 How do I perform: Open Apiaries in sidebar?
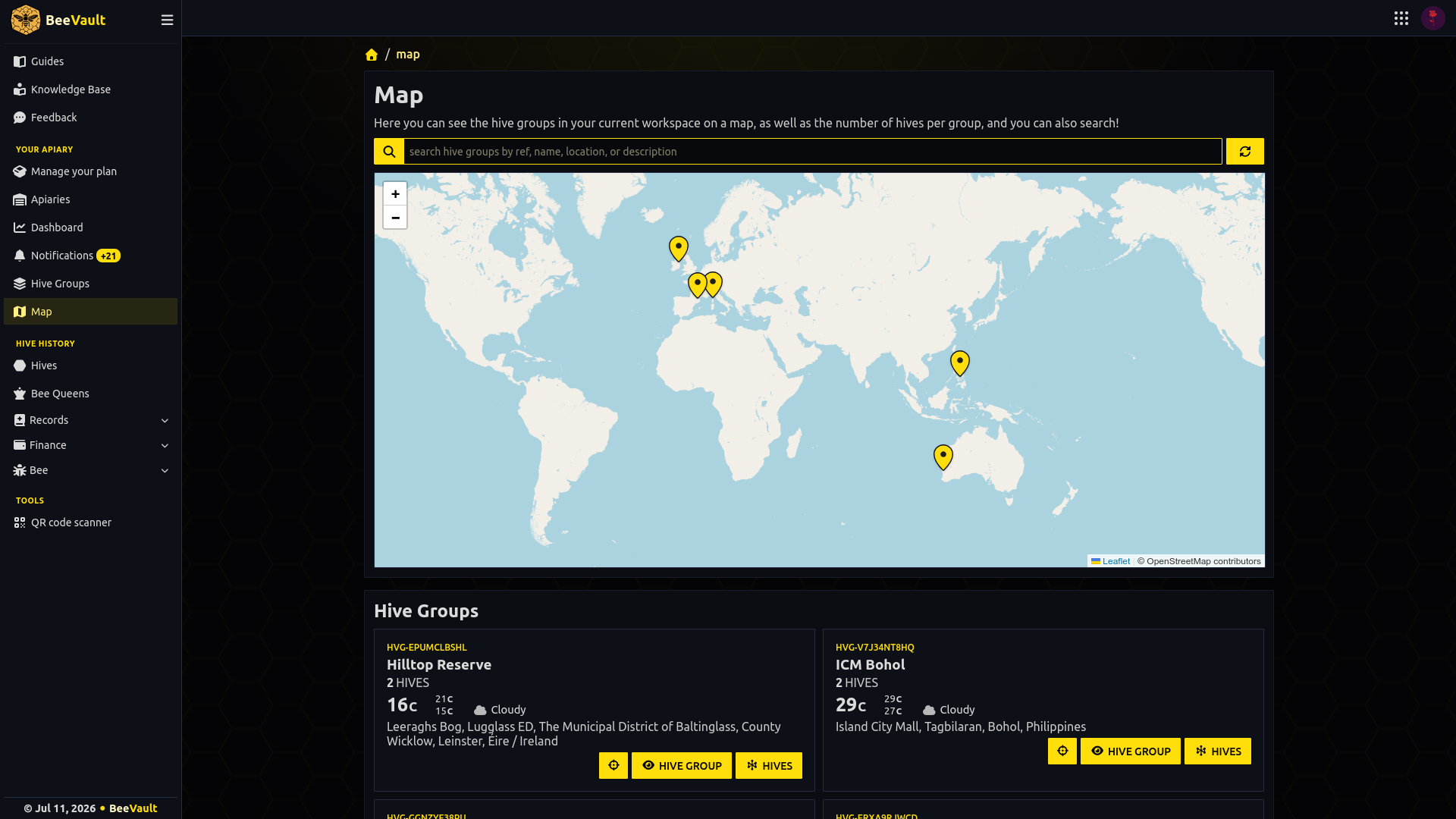[x=90, y=199]
